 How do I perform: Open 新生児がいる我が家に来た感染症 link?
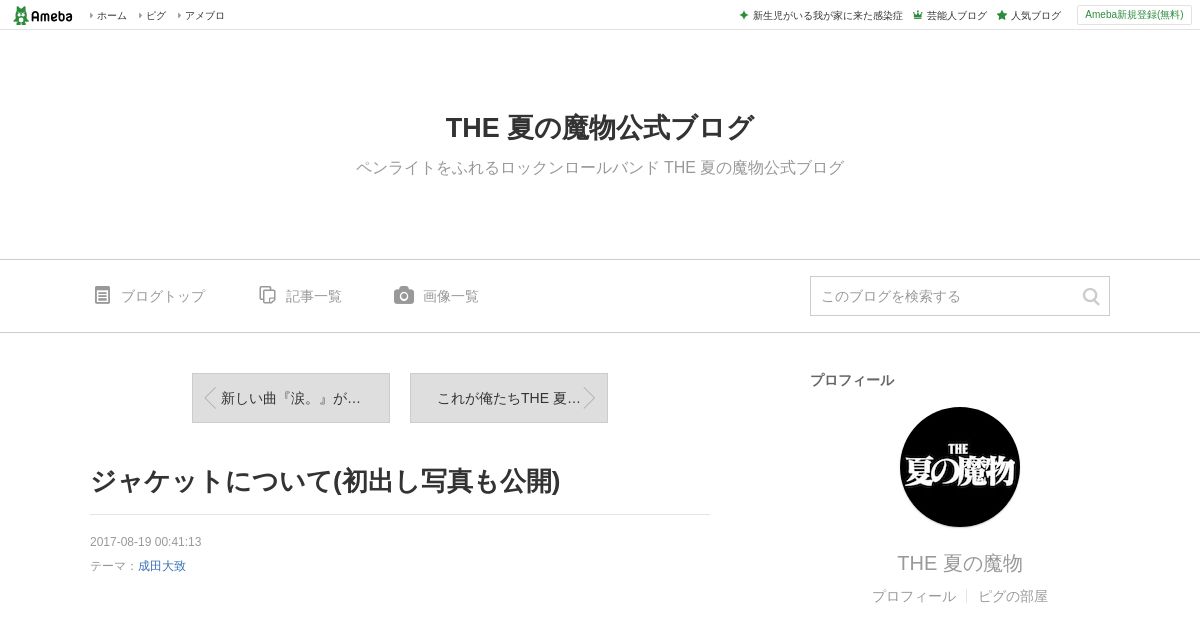(x=827, y=15)
